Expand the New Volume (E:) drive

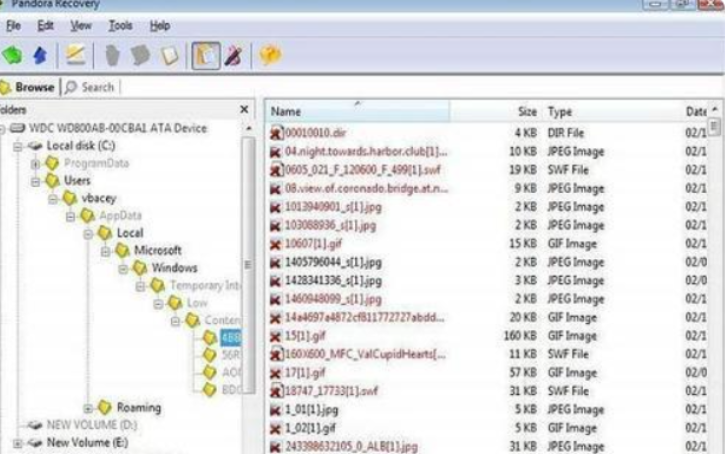[x=17, y=442]
